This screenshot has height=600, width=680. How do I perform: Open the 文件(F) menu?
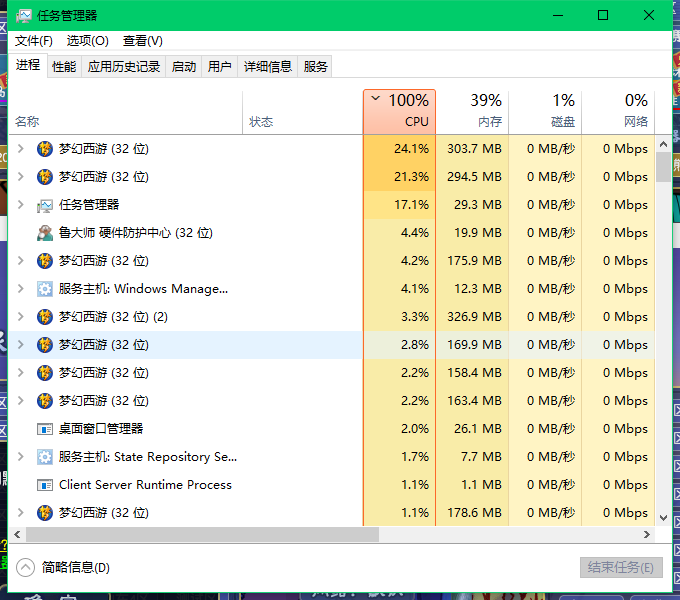pos(34,41)
